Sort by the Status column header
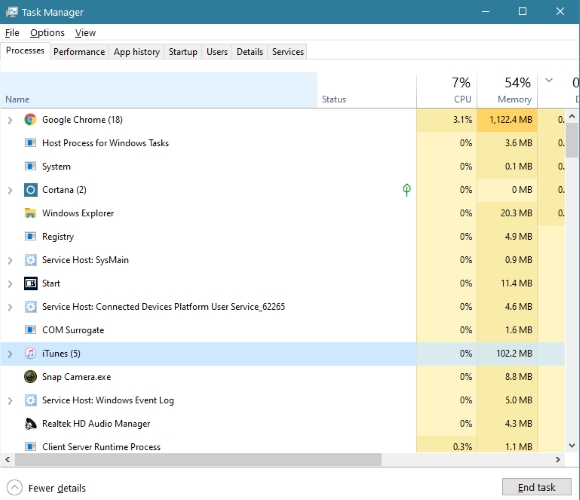The image size is (580, 500). (x=367, y=90)
